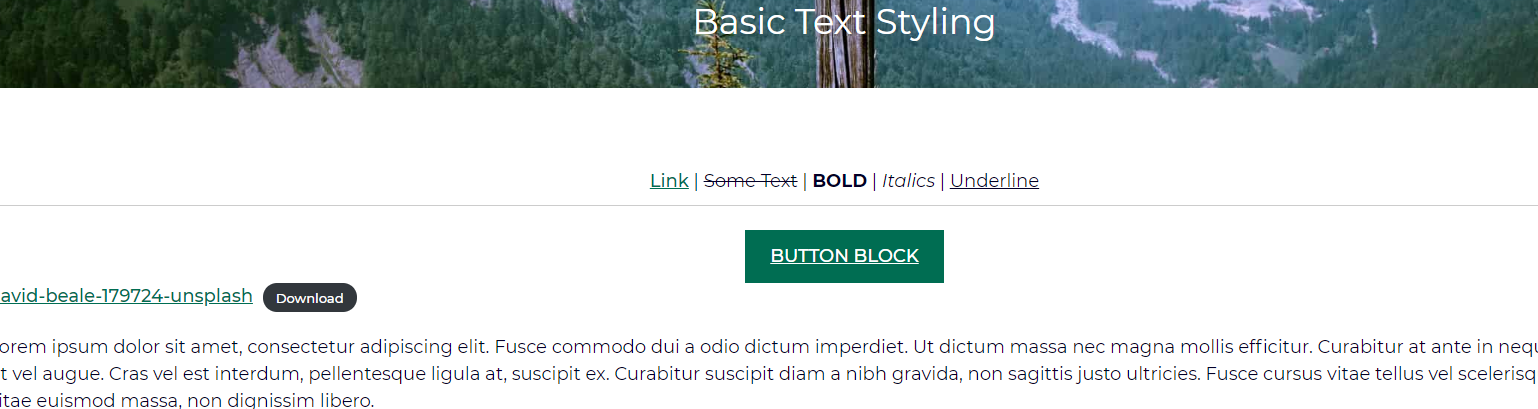Click the dark Download button

(x=309, y=298)
